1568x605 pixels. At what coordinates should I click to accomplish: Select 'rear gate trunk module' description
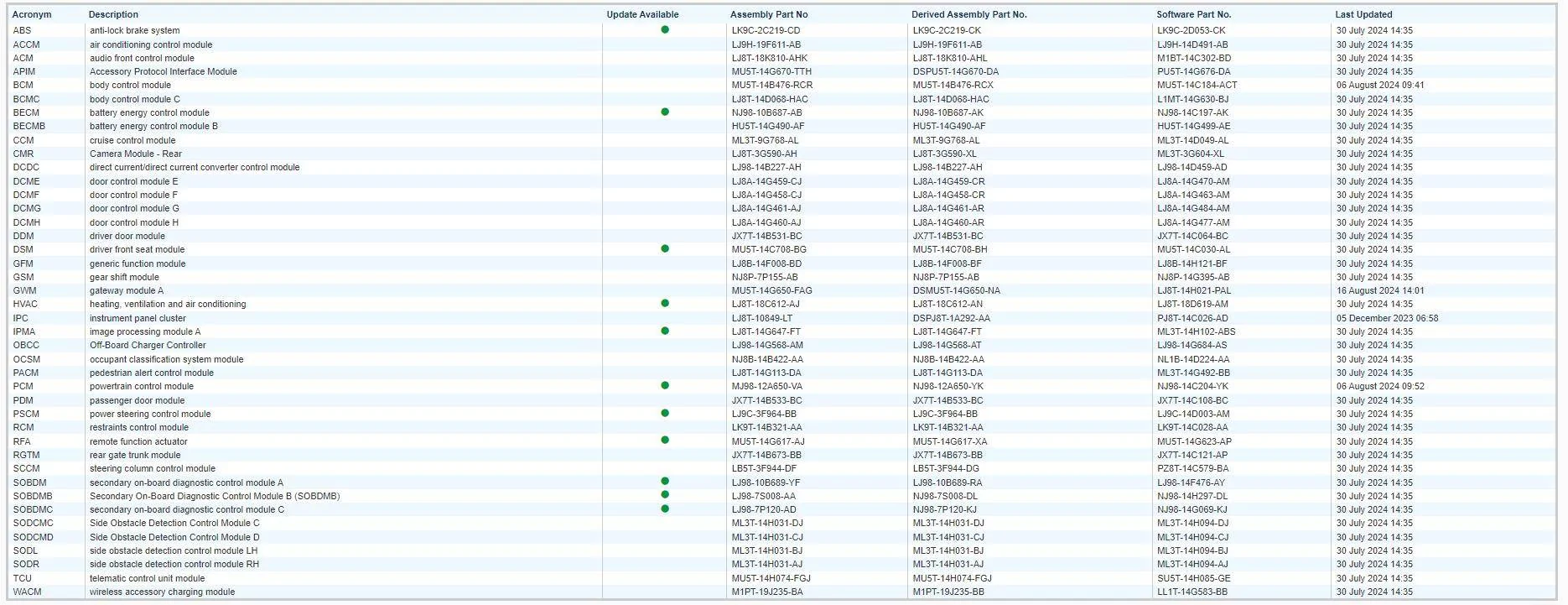point(135,455)
